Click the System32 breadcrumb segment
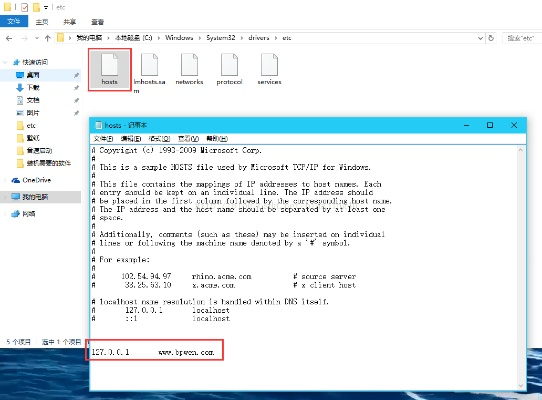 click(221, 38)
